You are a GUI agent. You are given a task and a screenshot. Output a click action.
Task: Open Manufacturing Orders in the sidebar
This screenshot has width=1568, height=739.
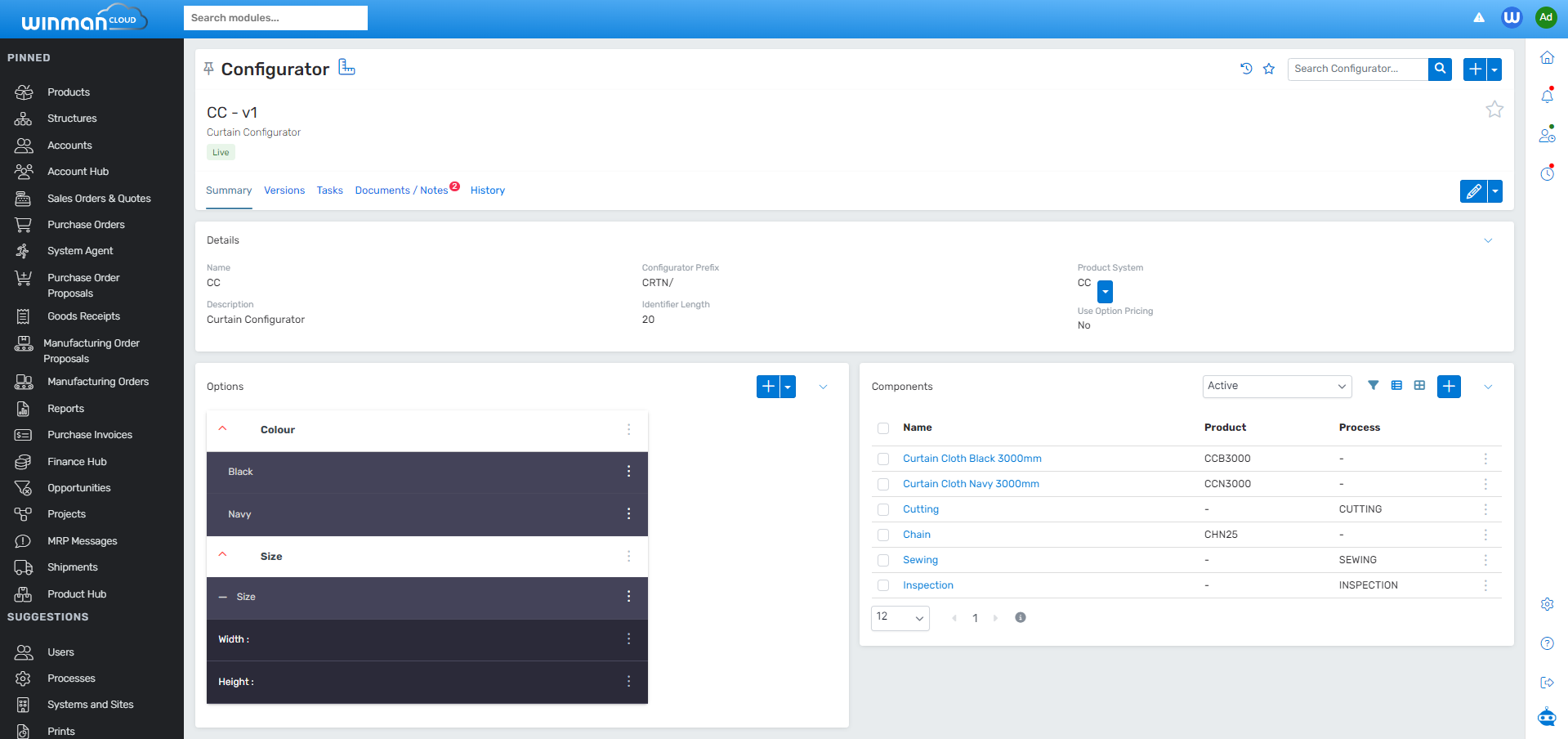98,382
